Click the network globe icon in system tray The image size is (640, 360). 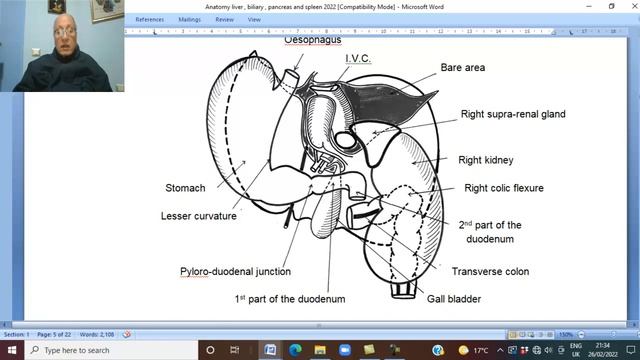(x=537, y=350)
